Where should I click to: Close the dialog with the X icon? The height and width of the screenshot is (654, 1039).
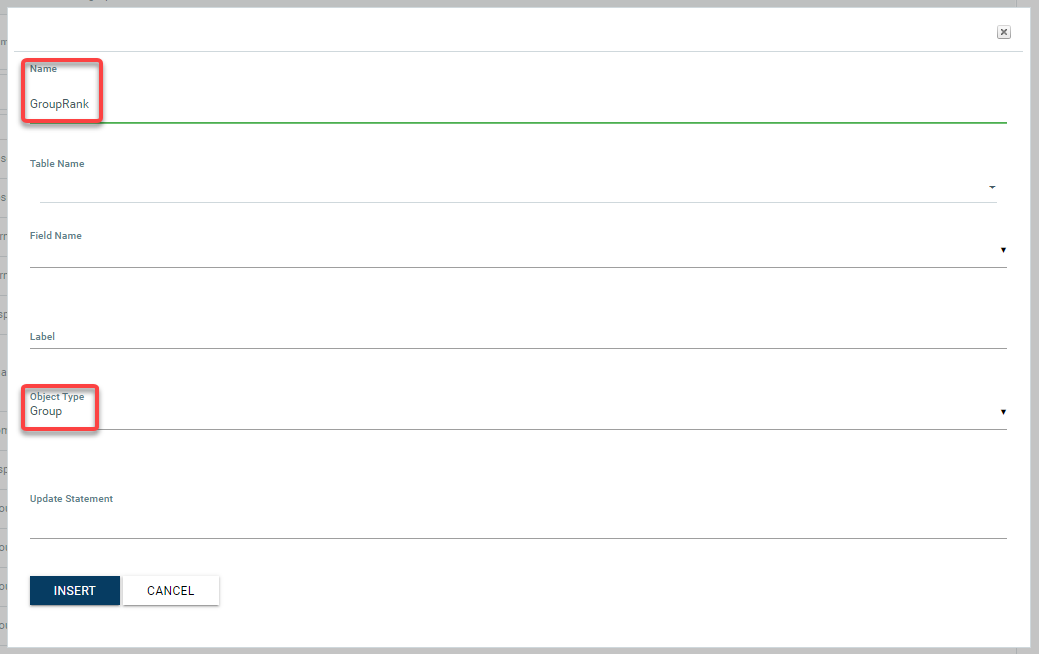(1003, 32)
